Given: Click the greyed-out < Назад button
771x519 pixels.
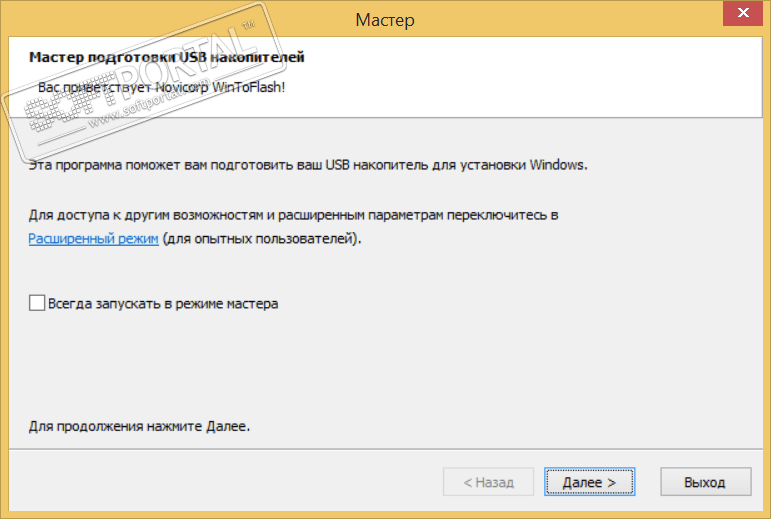Looking at the screenshot, I should point(488,482).
